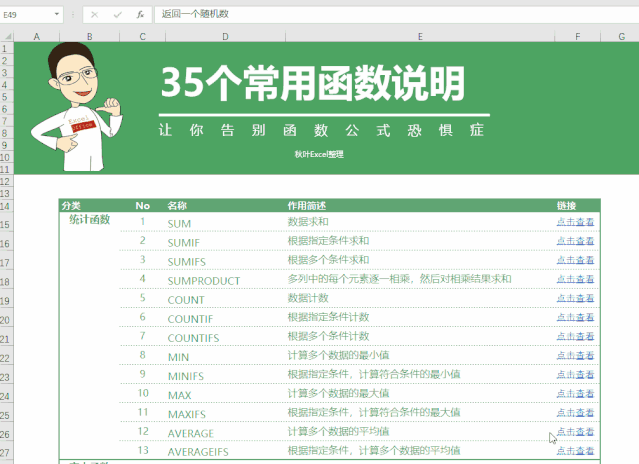Click the 统计函数 category cell
This screenshot has height=464, width=639.
coord(90,220)
